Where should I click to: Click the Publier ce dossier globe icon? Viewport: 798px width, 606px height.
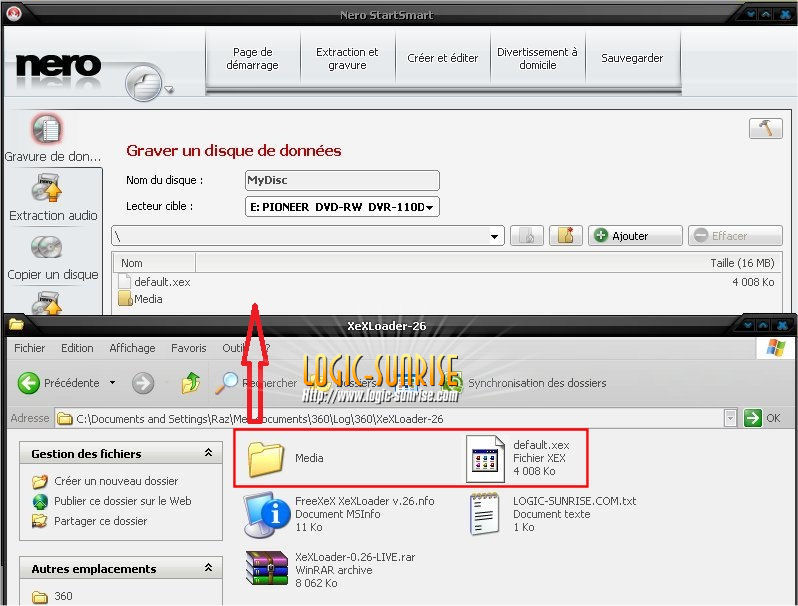pos(40,502)
